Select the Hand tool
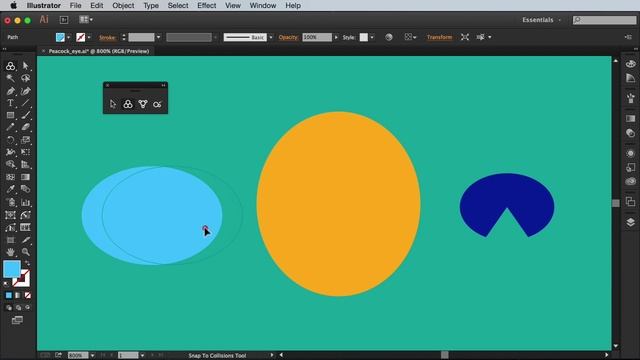Image resolution: width=640 pixels, height=360 pixels. [11, 252]
